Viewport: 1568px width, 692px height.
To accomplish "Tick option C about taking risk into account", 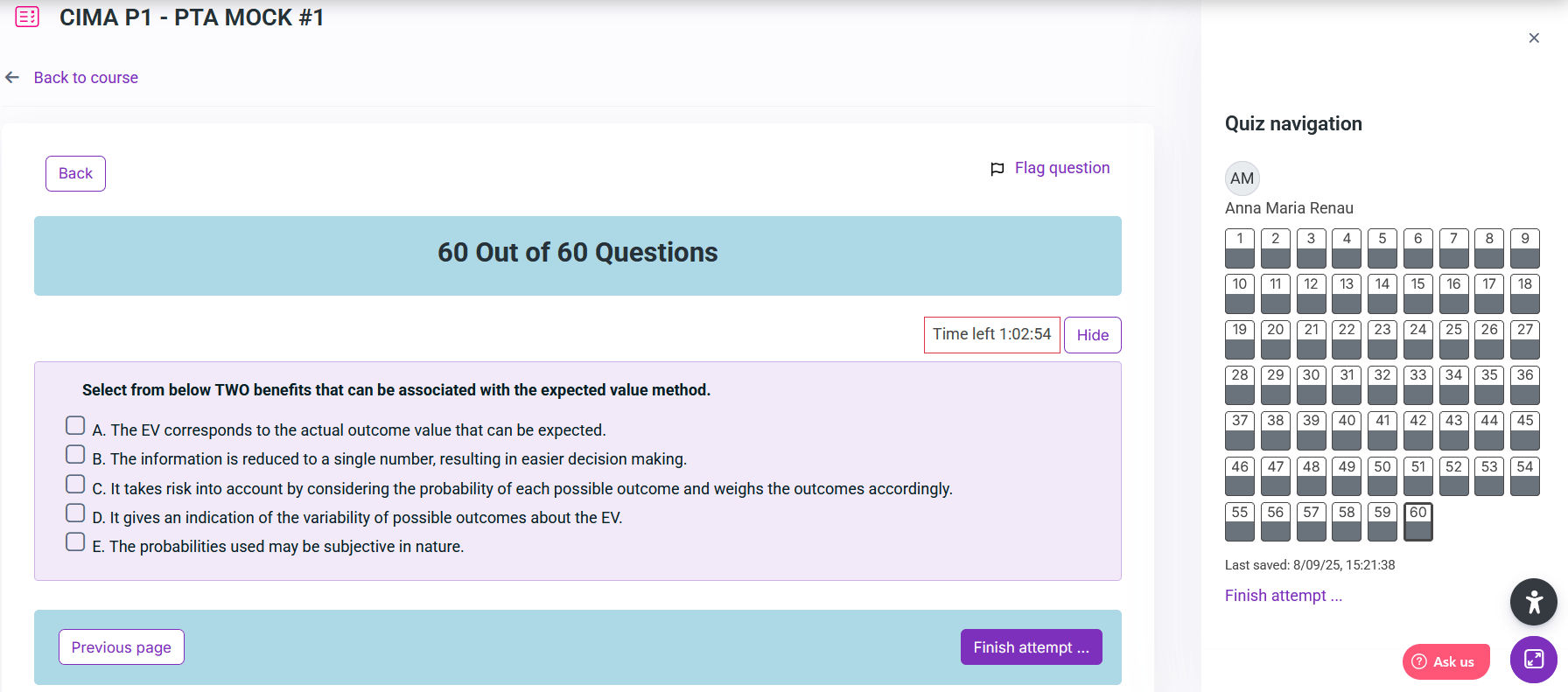I will [75, 485].
